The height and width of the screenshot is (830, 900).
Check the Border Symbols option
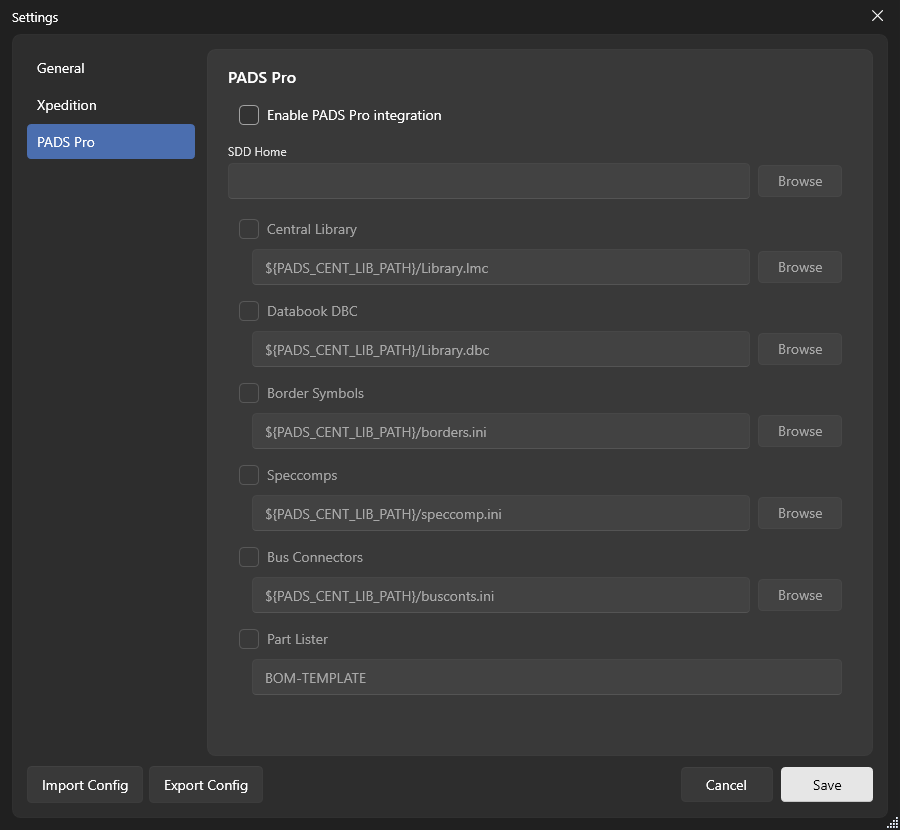point(249,393)
